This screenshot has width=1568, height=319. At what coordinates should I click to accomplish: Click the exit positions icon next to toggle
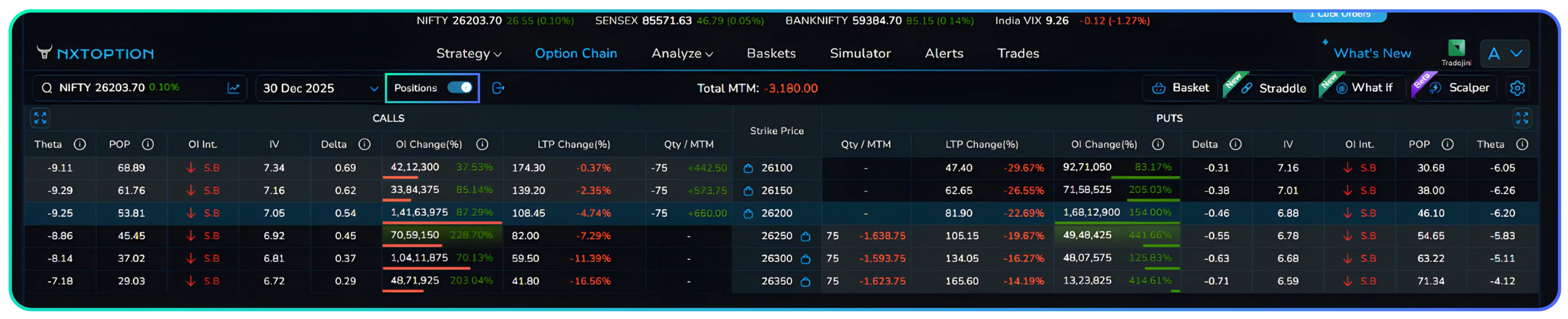[x=498, y=88]
